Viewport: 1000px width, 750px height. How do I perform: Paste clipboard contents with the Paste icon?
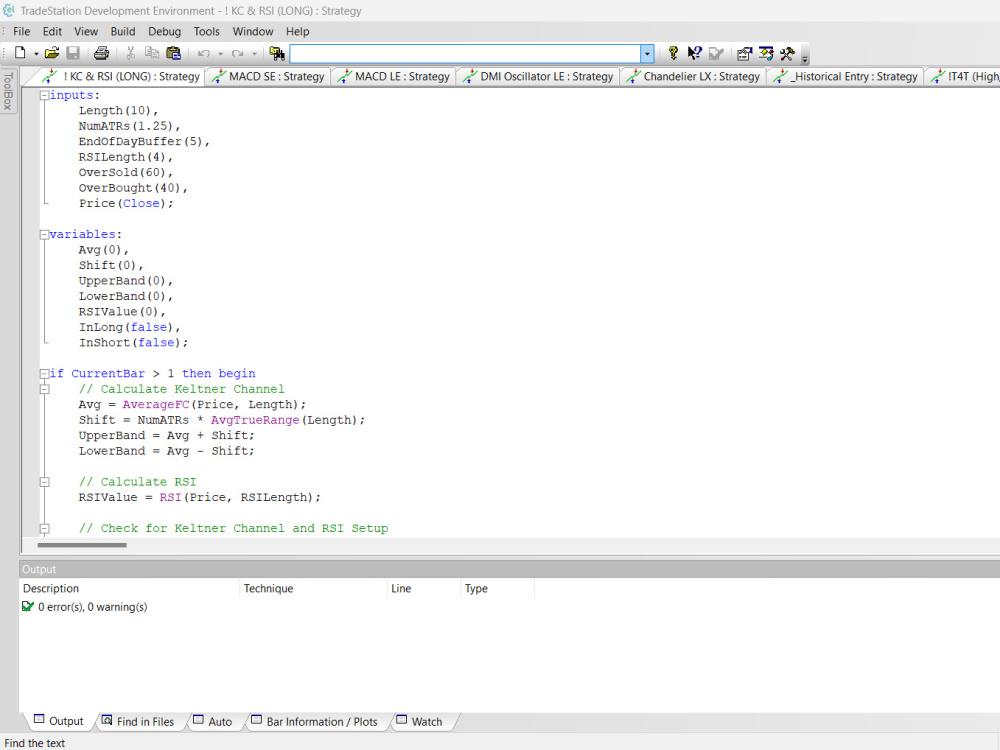point(172,53)
